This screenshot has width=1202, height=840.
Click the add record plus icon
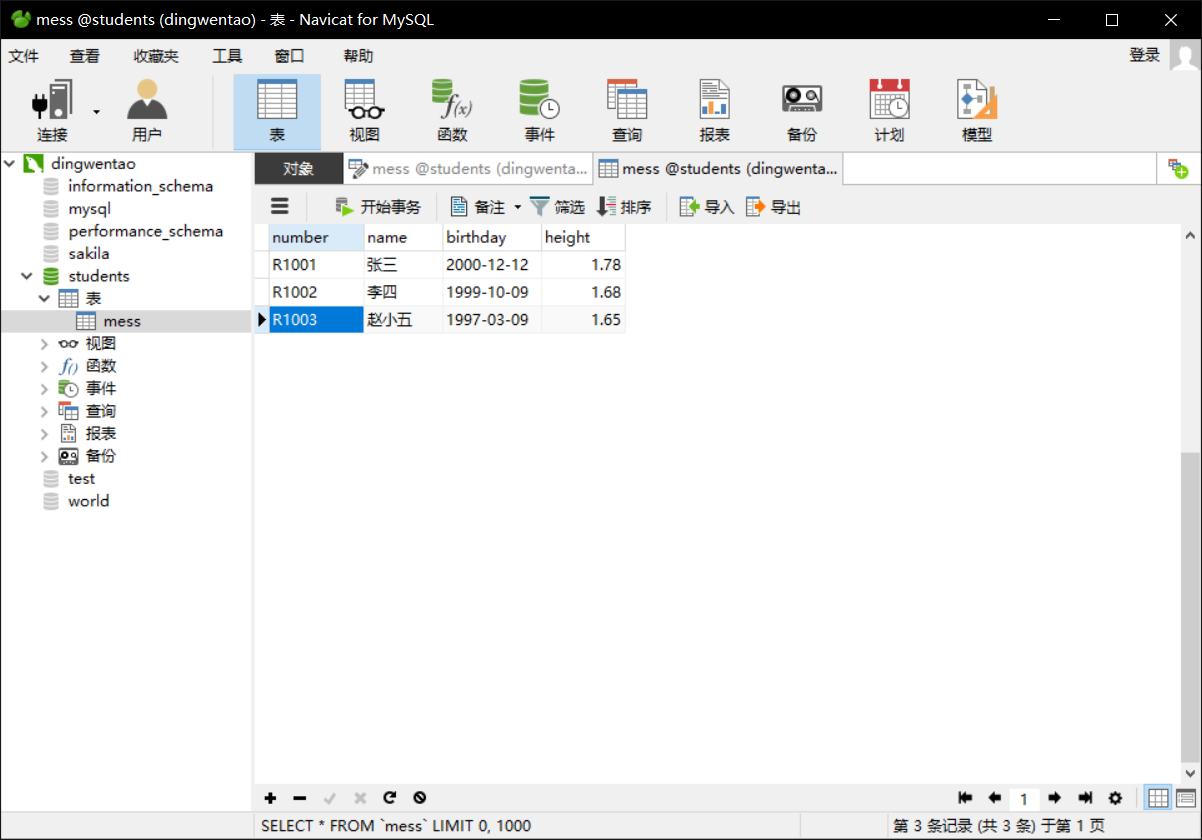[270, 798]
